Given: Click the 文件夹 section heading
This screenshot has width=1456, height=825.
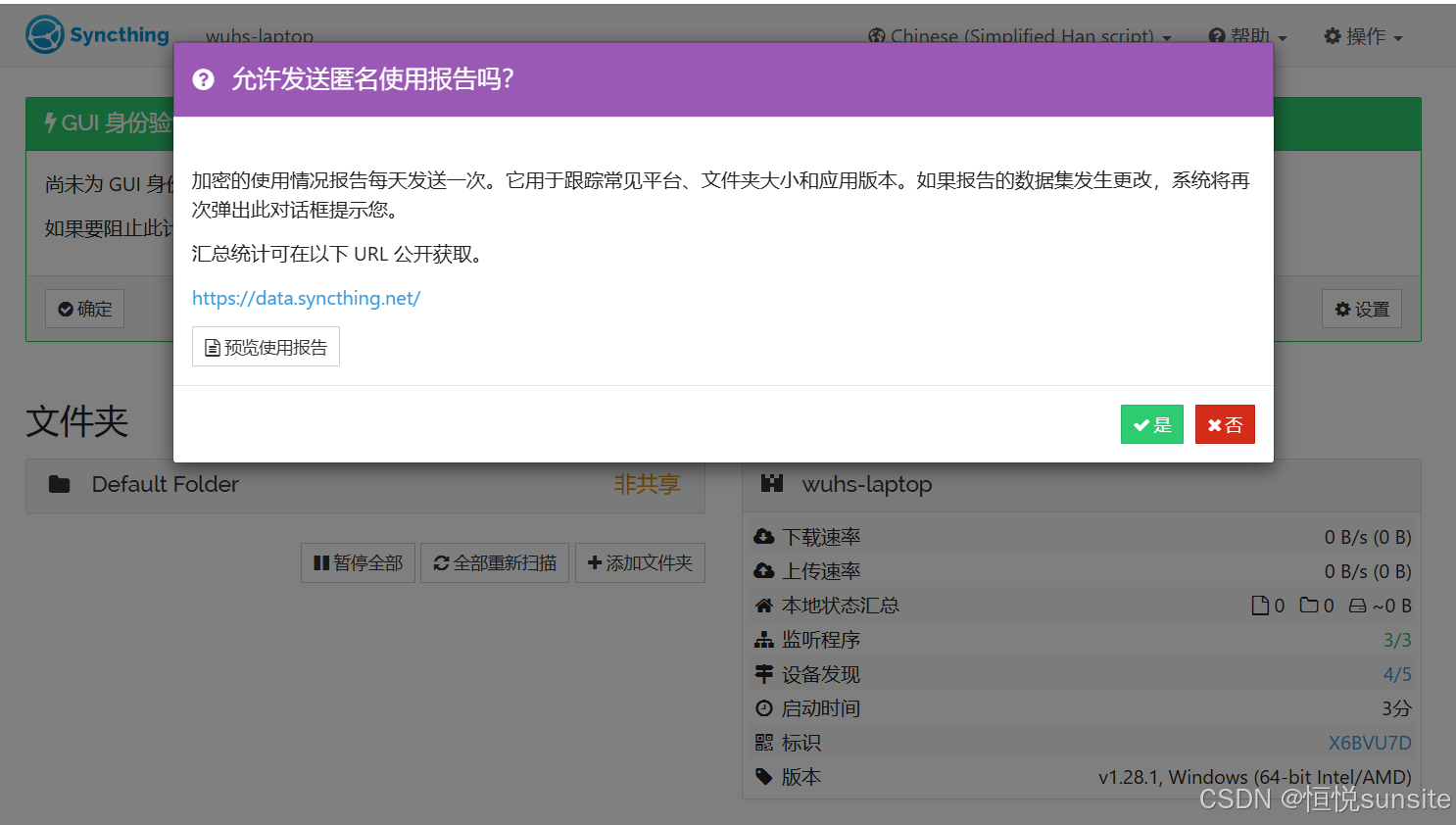Looking at the screenshot, I should (77, 421).
